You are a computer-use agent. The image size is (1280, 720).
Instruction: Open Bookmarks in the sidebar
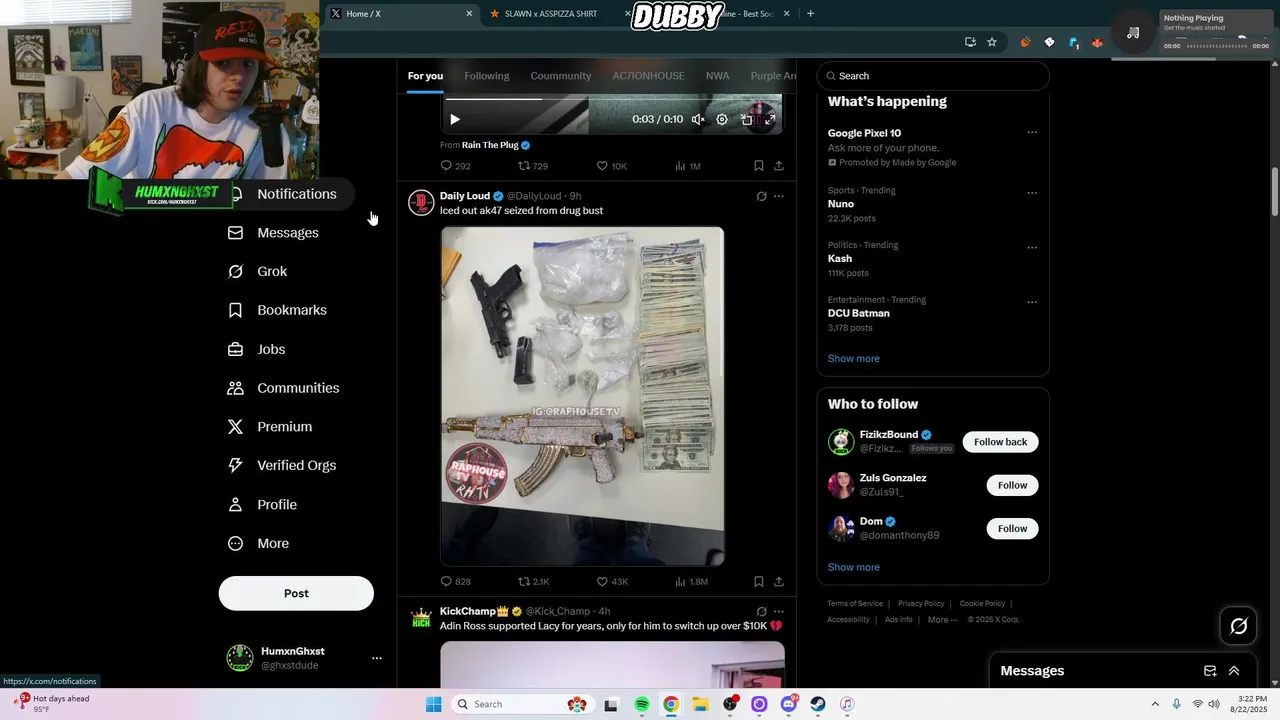point(278,310)
